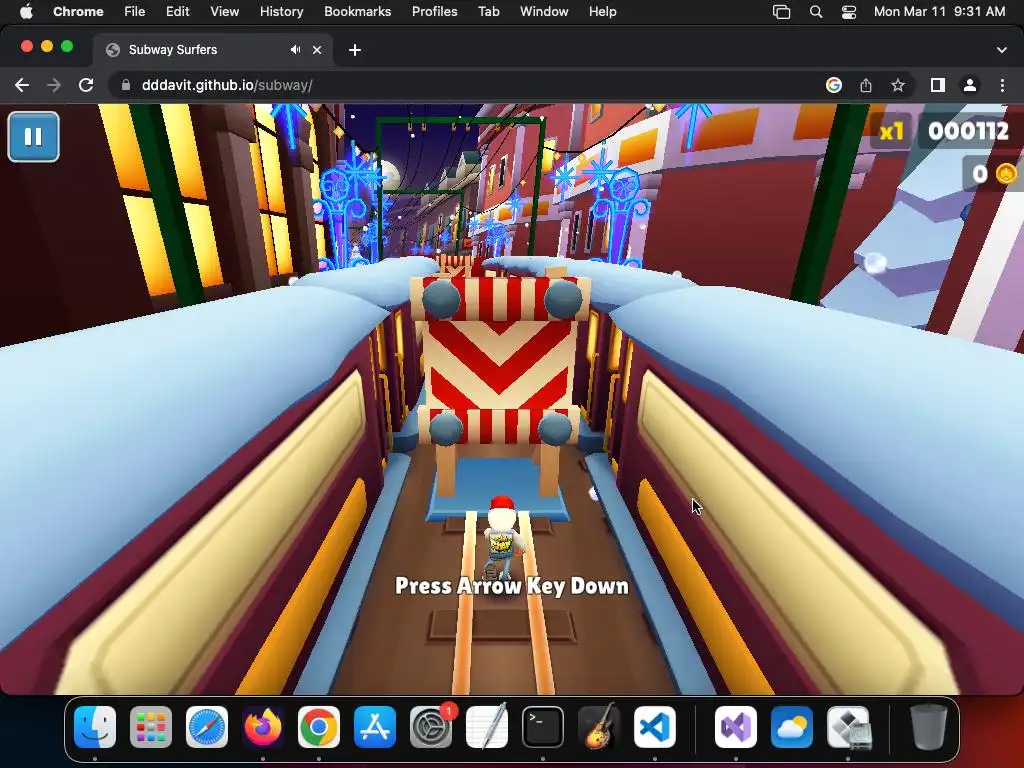
Task: Open the Weather app from the Dock
Action: pyautogui.click(x=792, y=727)
